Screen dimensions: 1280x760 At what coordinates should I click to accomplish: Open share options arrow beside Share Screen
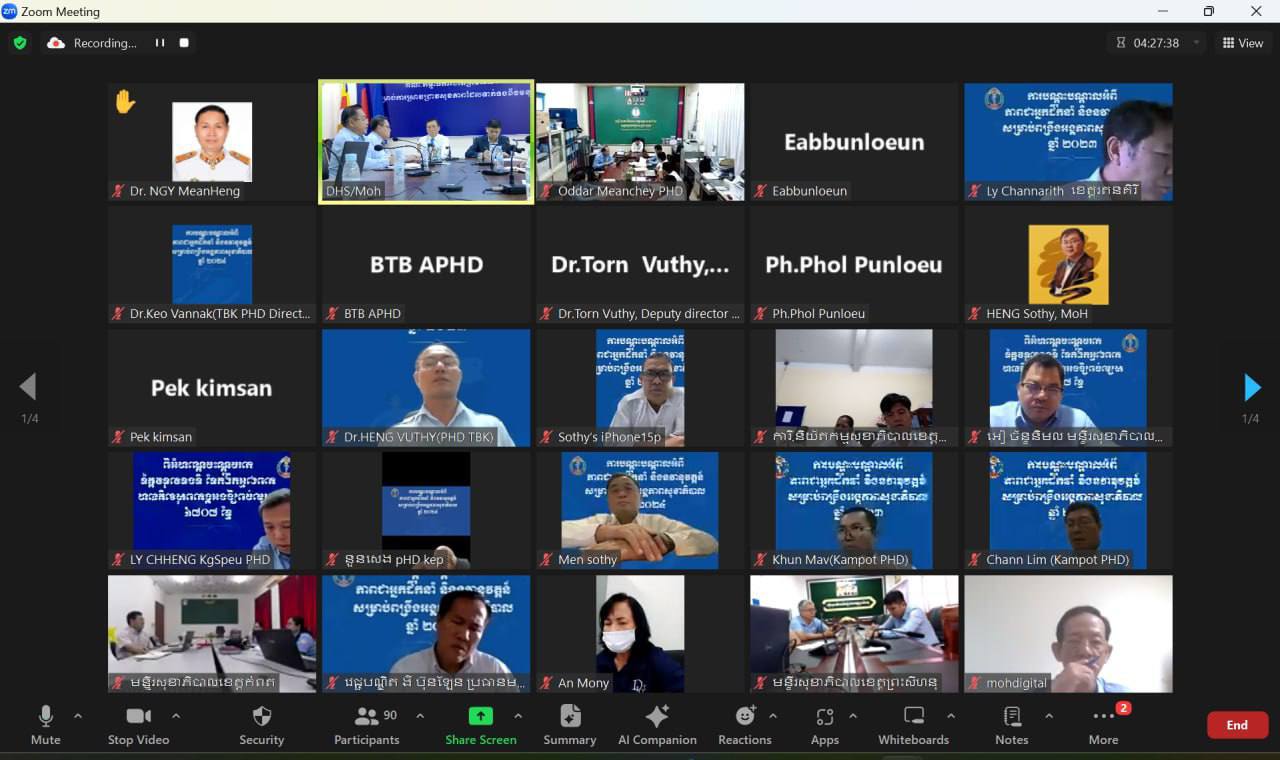[518, 716]
